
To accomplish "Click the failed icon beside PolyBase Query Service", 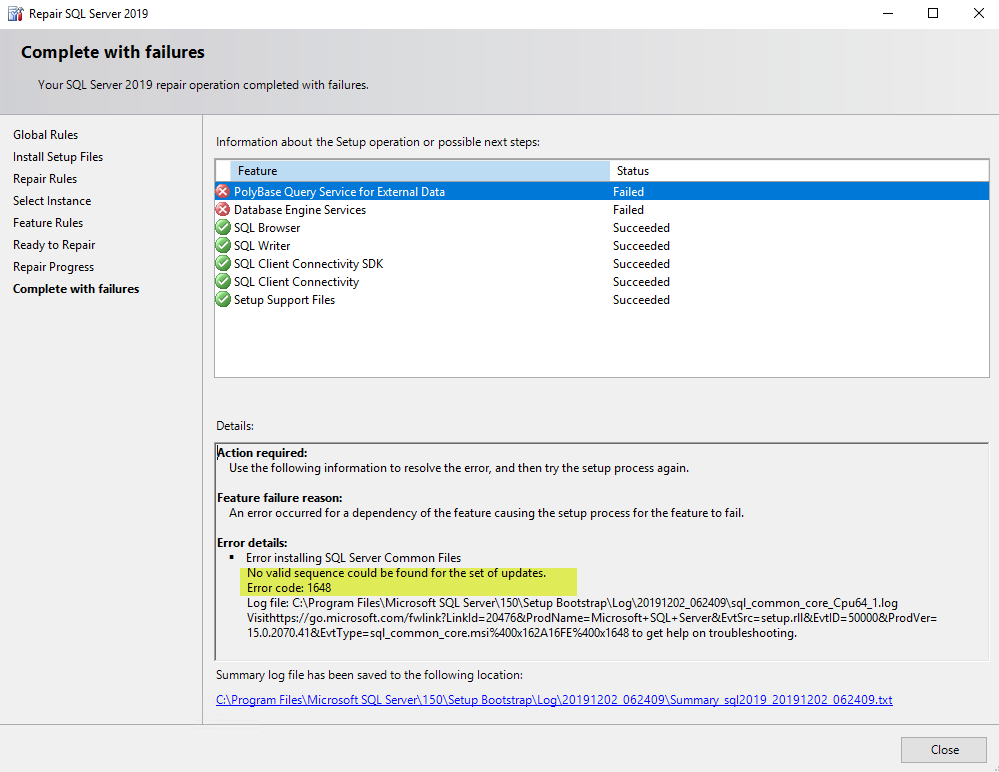I will click(x=222, y=191).
